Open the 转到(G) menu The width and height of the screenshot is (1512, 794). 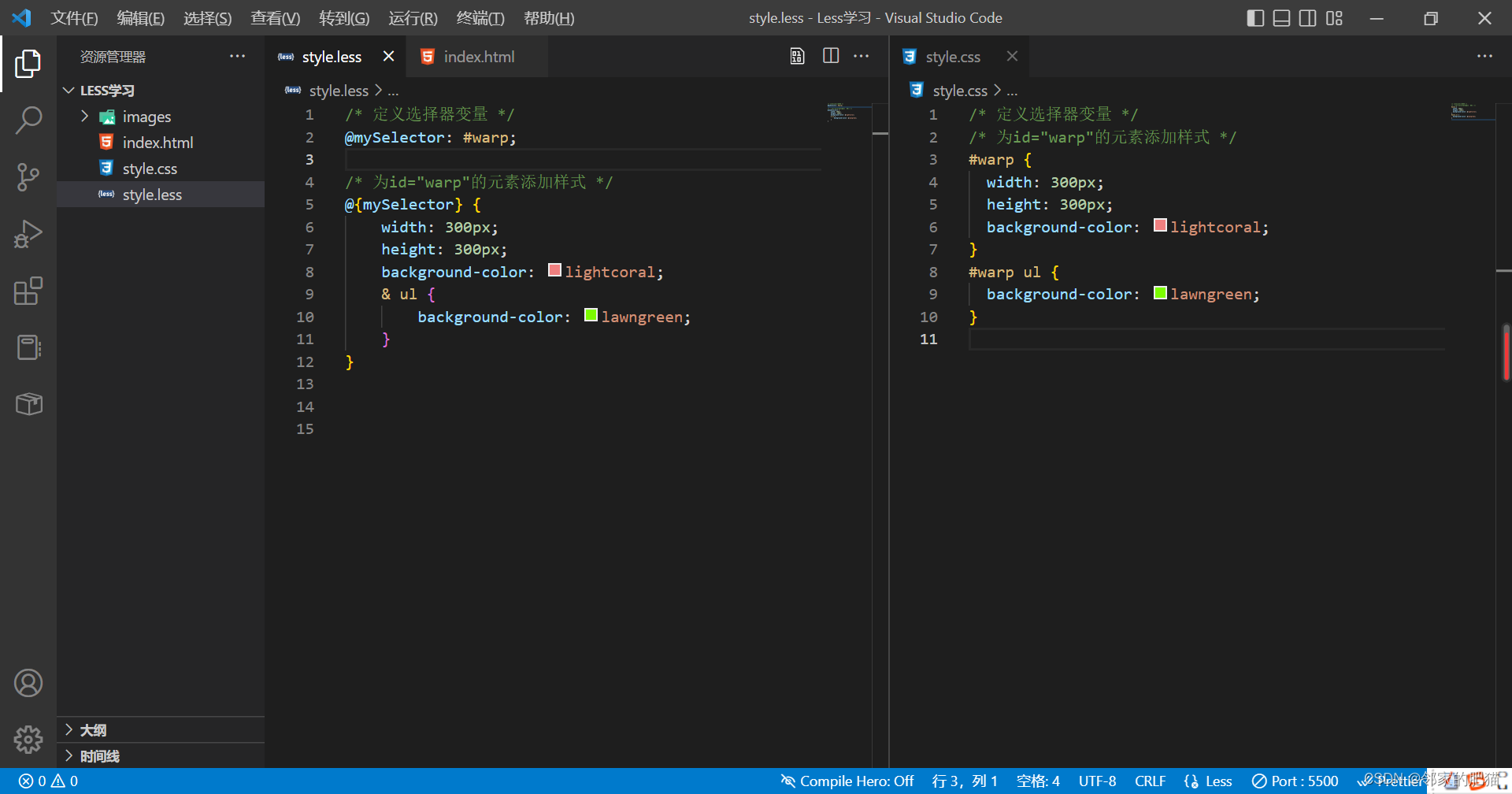tap(344, 18)
